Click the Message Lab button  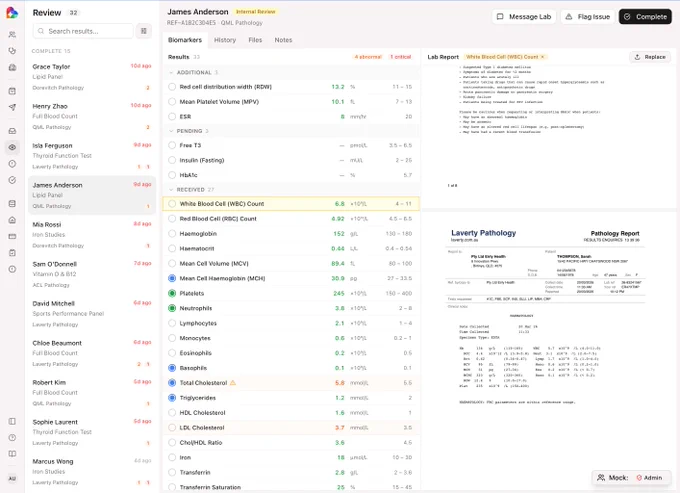523,17
